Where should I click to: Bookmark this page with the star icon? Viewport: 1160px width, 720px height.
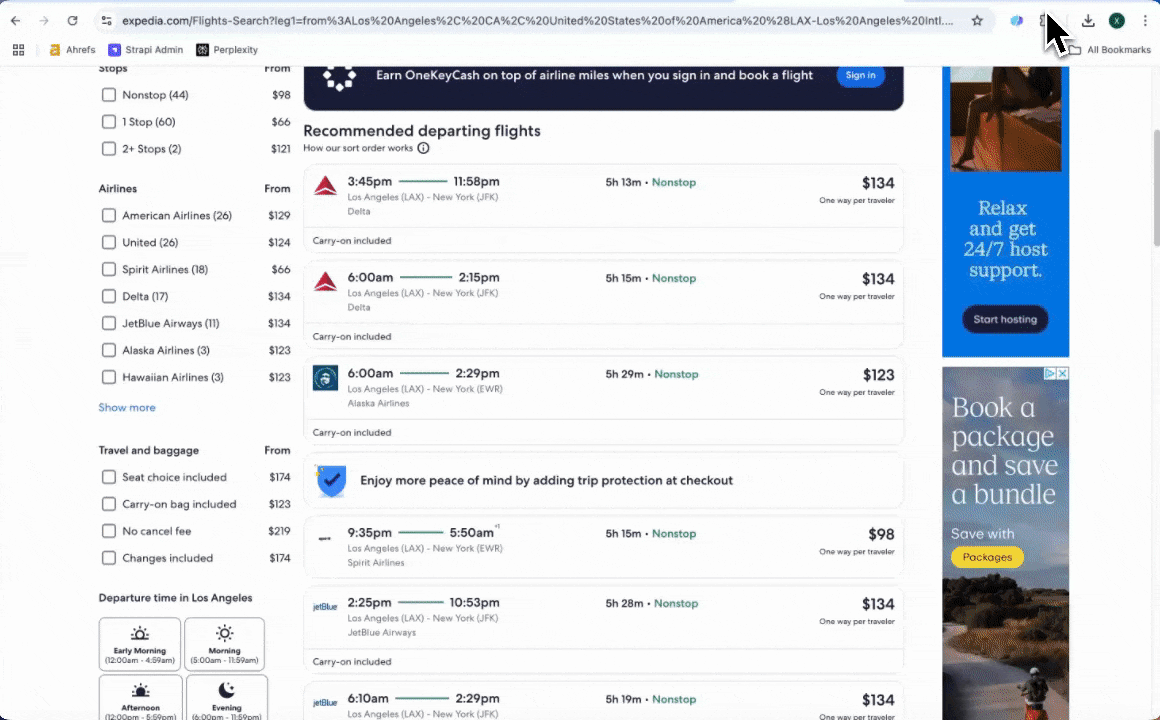[x=977, y=20]
